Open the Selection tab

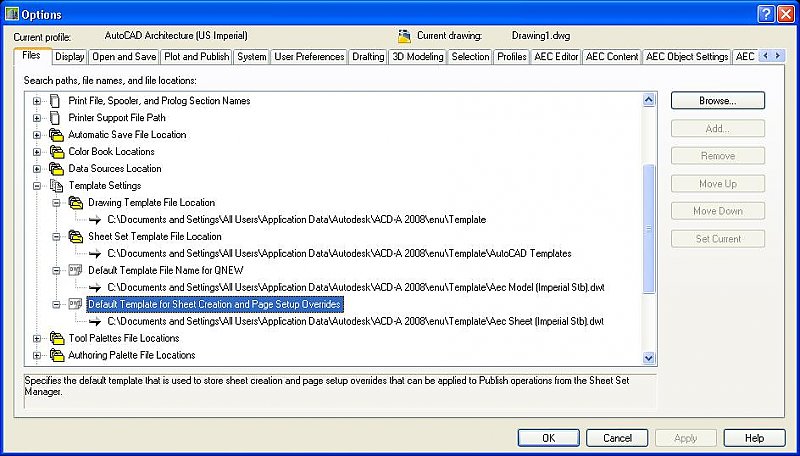[470, 57]
